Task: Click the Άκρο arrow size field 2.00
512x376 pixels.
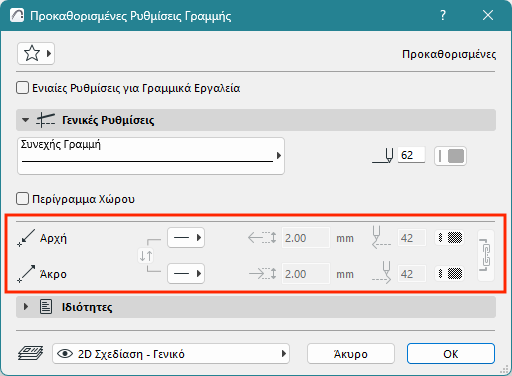Action: click(306, 274)
